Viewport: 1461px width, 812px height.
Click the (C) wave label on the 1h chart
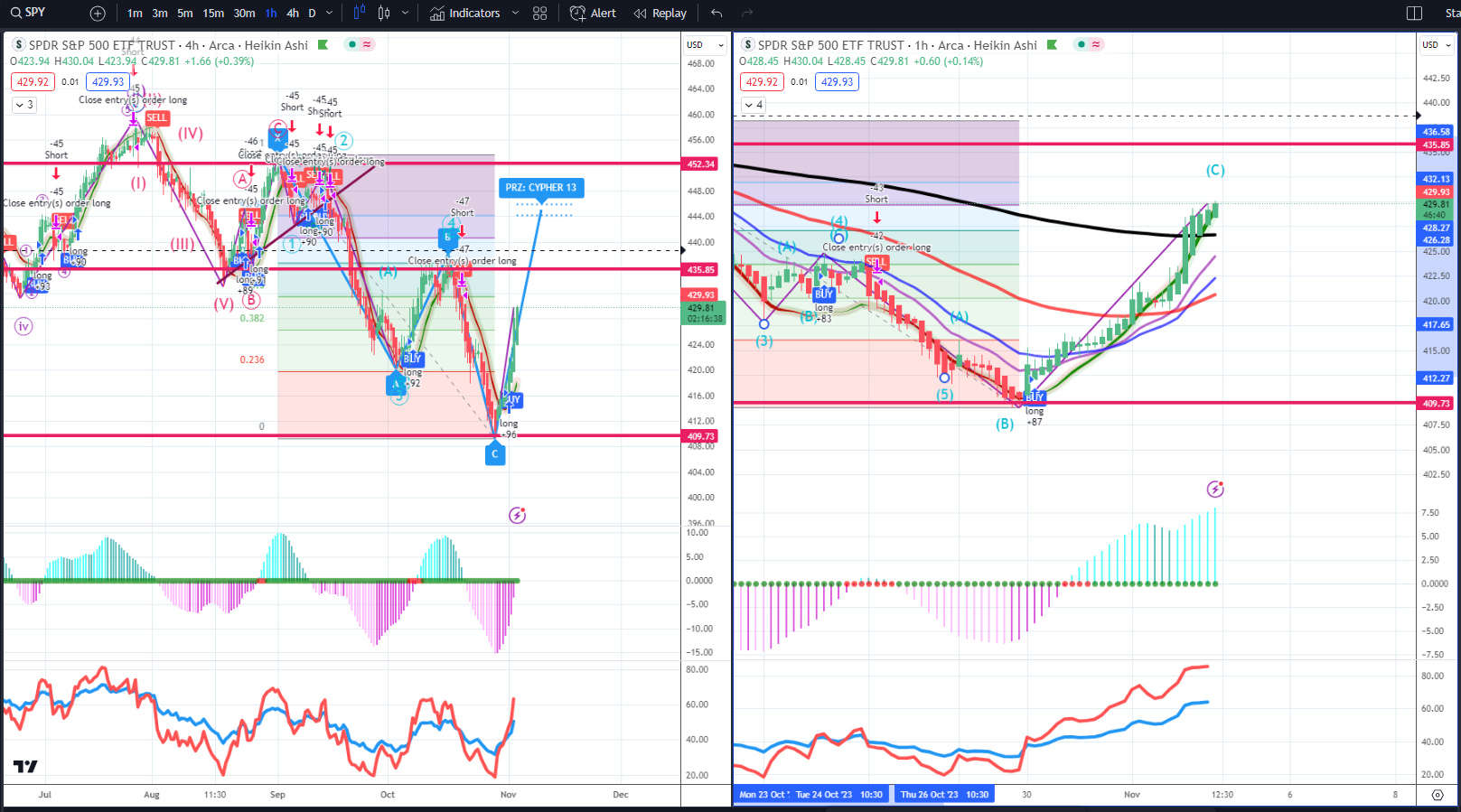tap(1215, 170)
